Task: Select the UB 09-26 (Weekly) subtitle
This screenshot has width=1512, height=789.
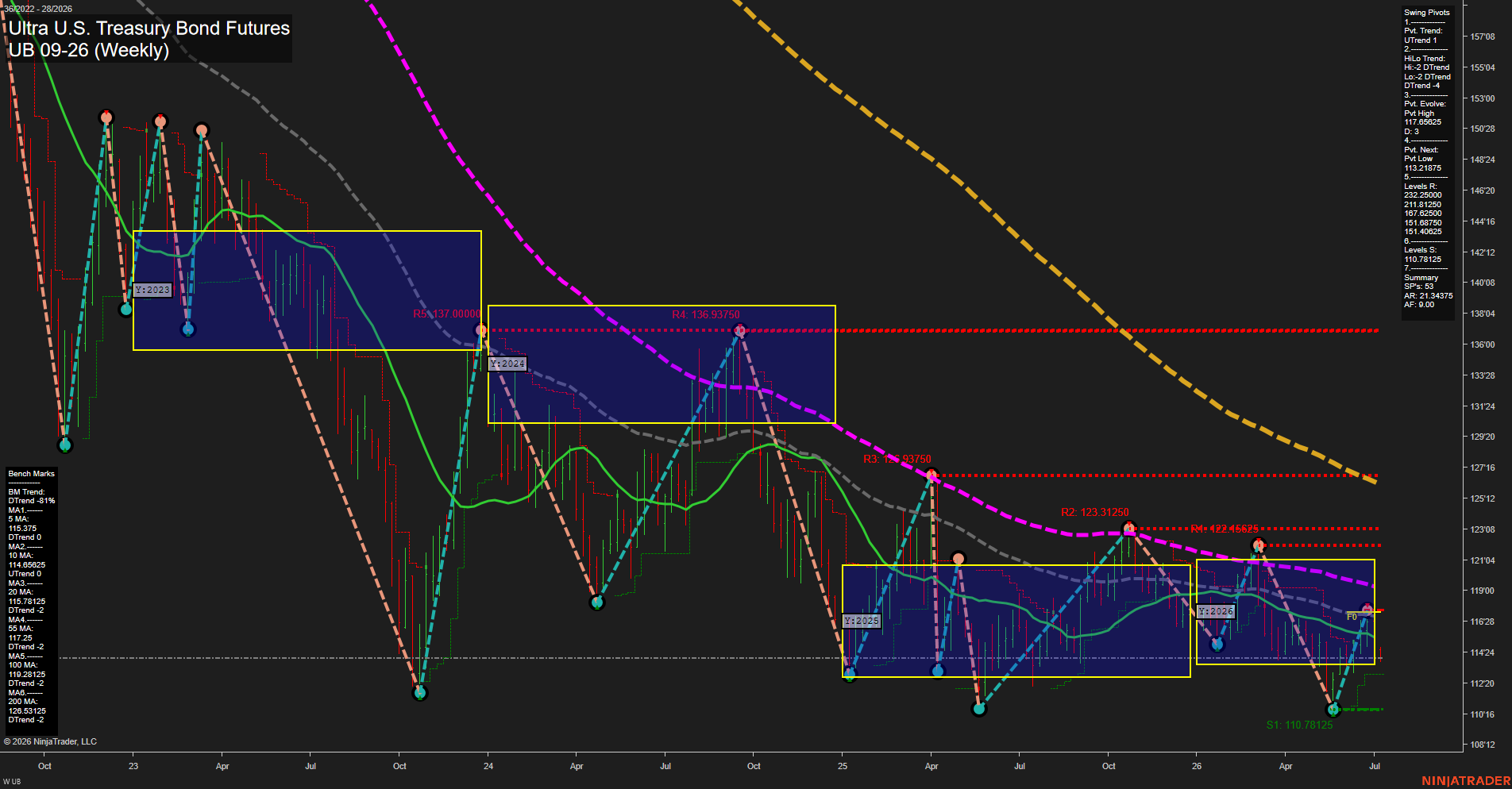Action: pyautogui.click(x=88, y=50)
